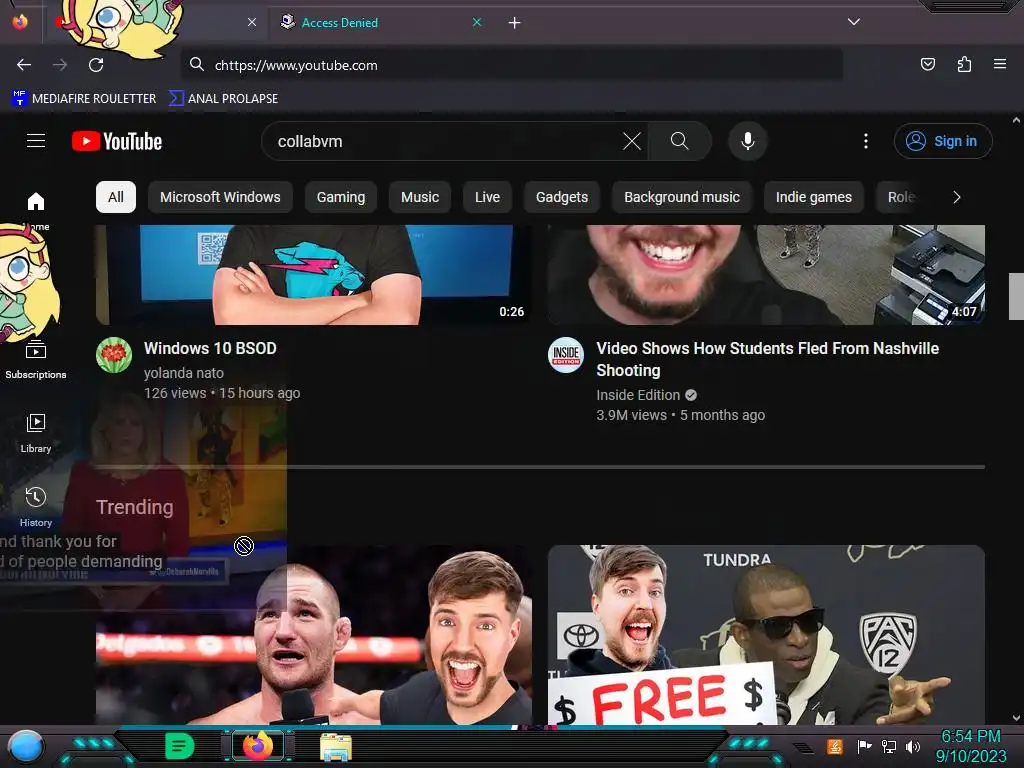Select the Microsoft Windows filter chip
This screenshot has width=1024, height=768.
pyautogui.click(x=220, y=197)
